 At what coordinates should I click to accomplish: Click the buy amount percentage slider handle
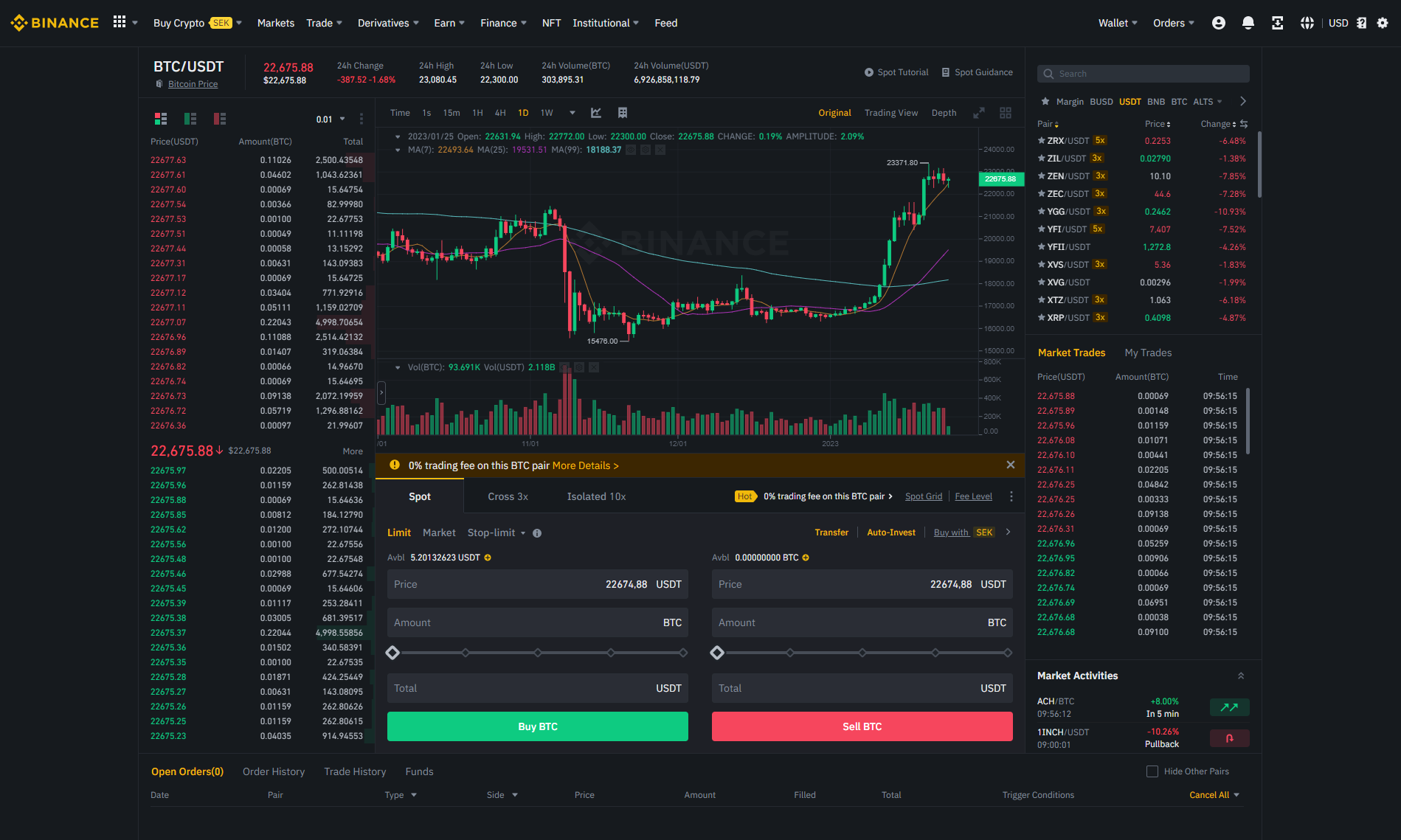point(392,653)
